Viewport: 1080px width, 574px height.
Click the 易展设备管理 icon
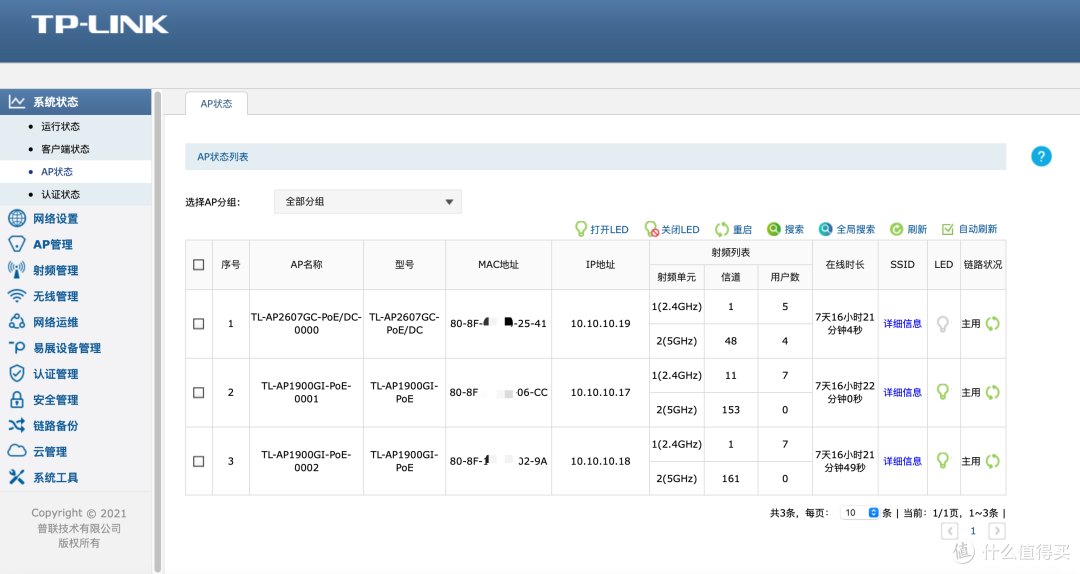click(x=17, y=348)
